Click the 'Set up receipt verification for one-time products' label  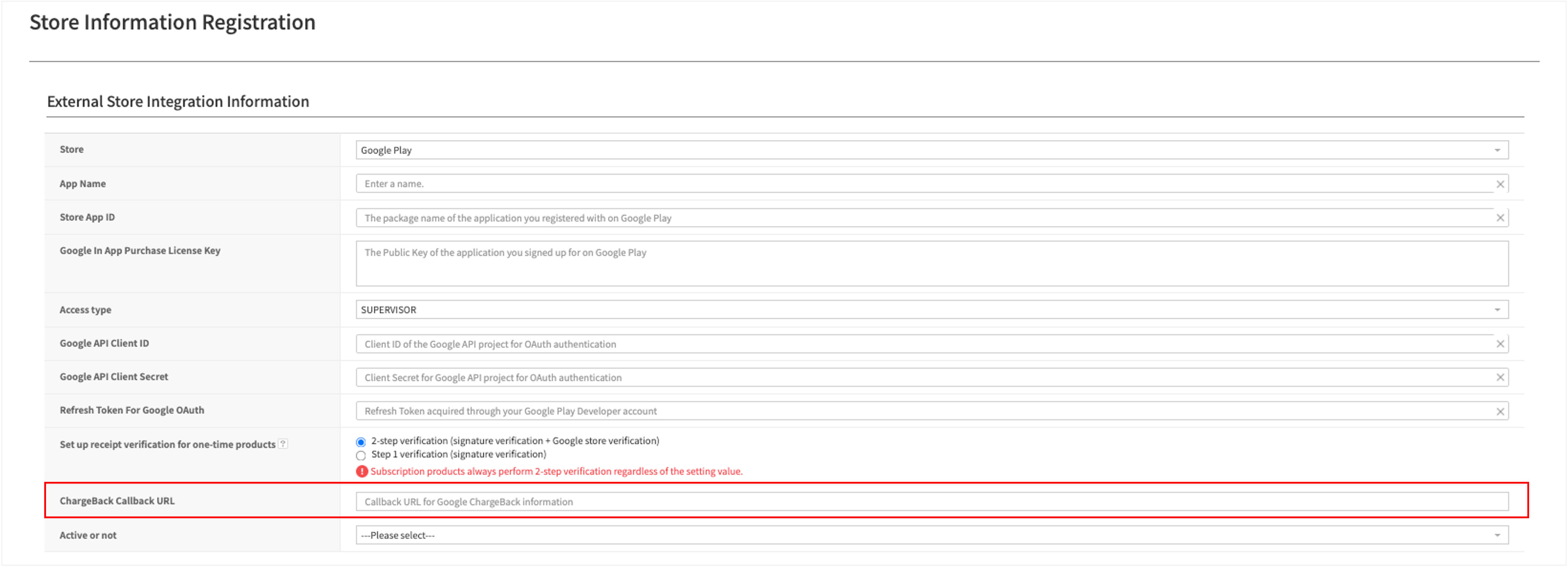(x=167, y=445)
